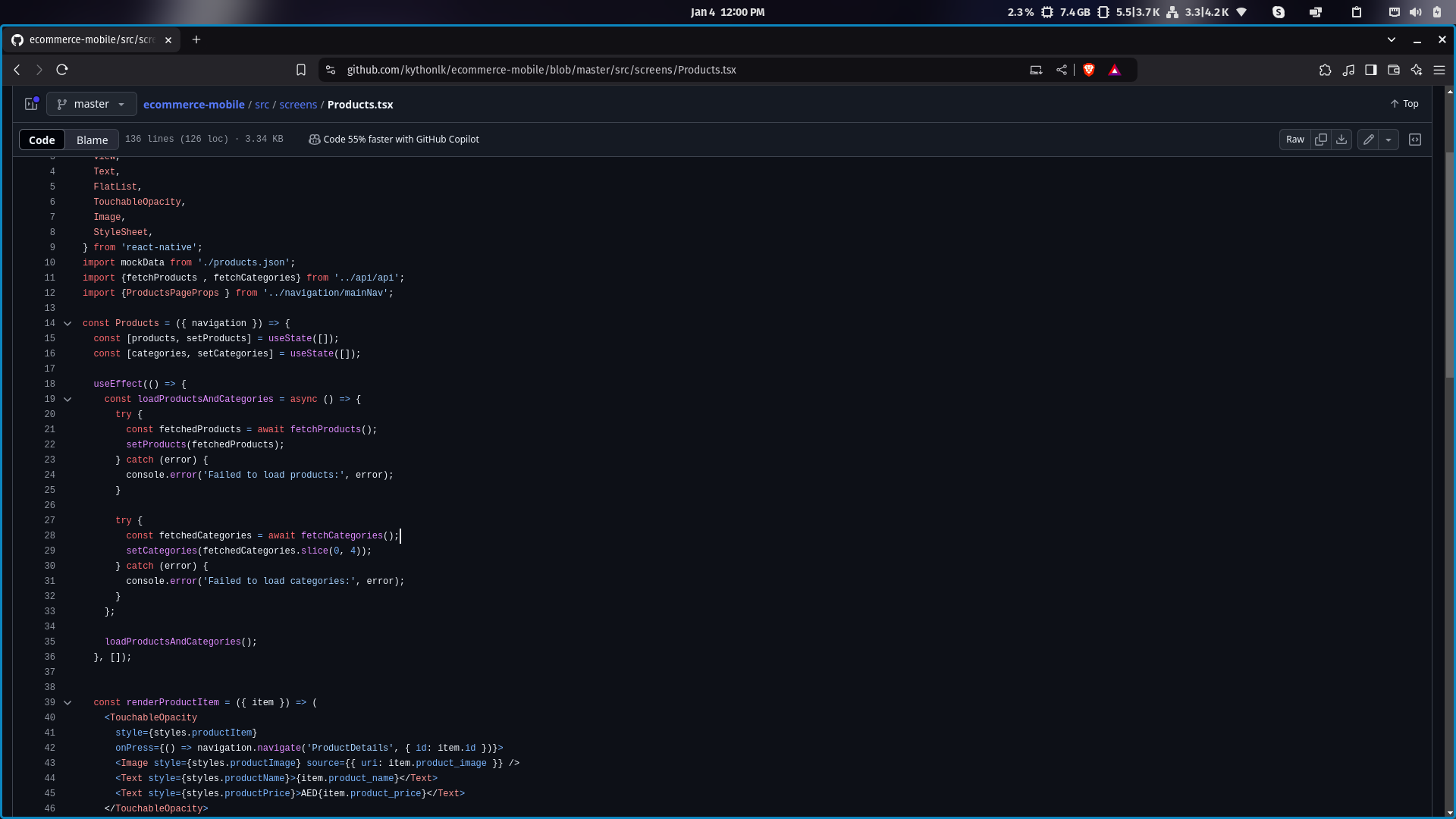The image size is (1456, 819).
Task: Click the pencil edit file icon
Action: pyautogui.click(x=1368, y=140)
